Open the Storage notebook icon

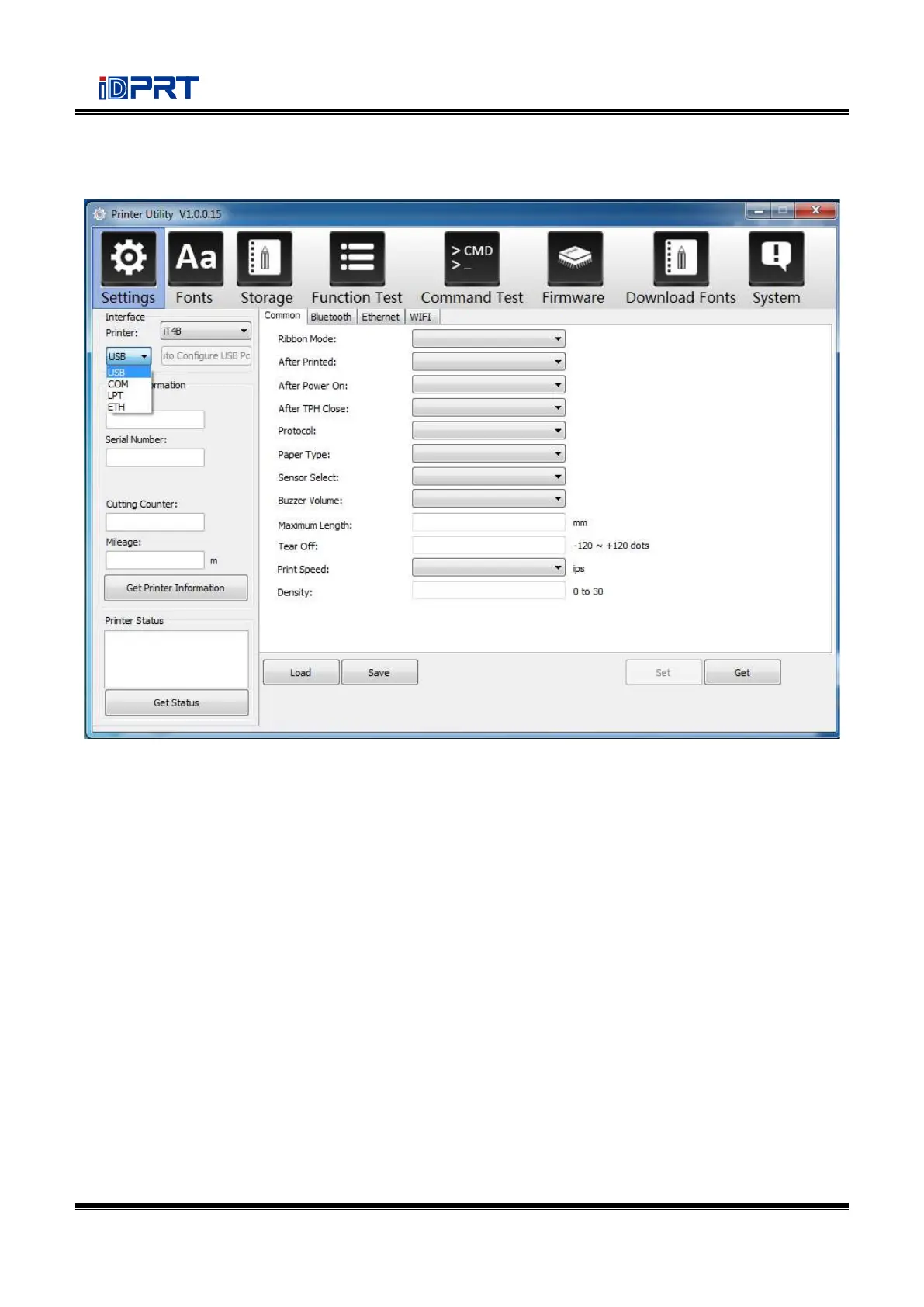[265, 258]
